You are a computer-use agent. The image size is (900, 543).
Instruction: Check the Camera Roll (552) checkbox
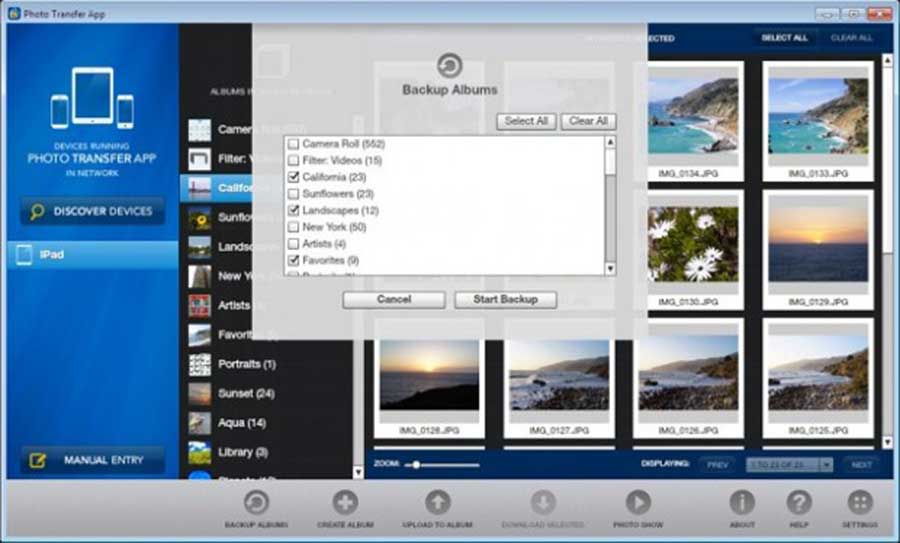click(x=293, y=144)
